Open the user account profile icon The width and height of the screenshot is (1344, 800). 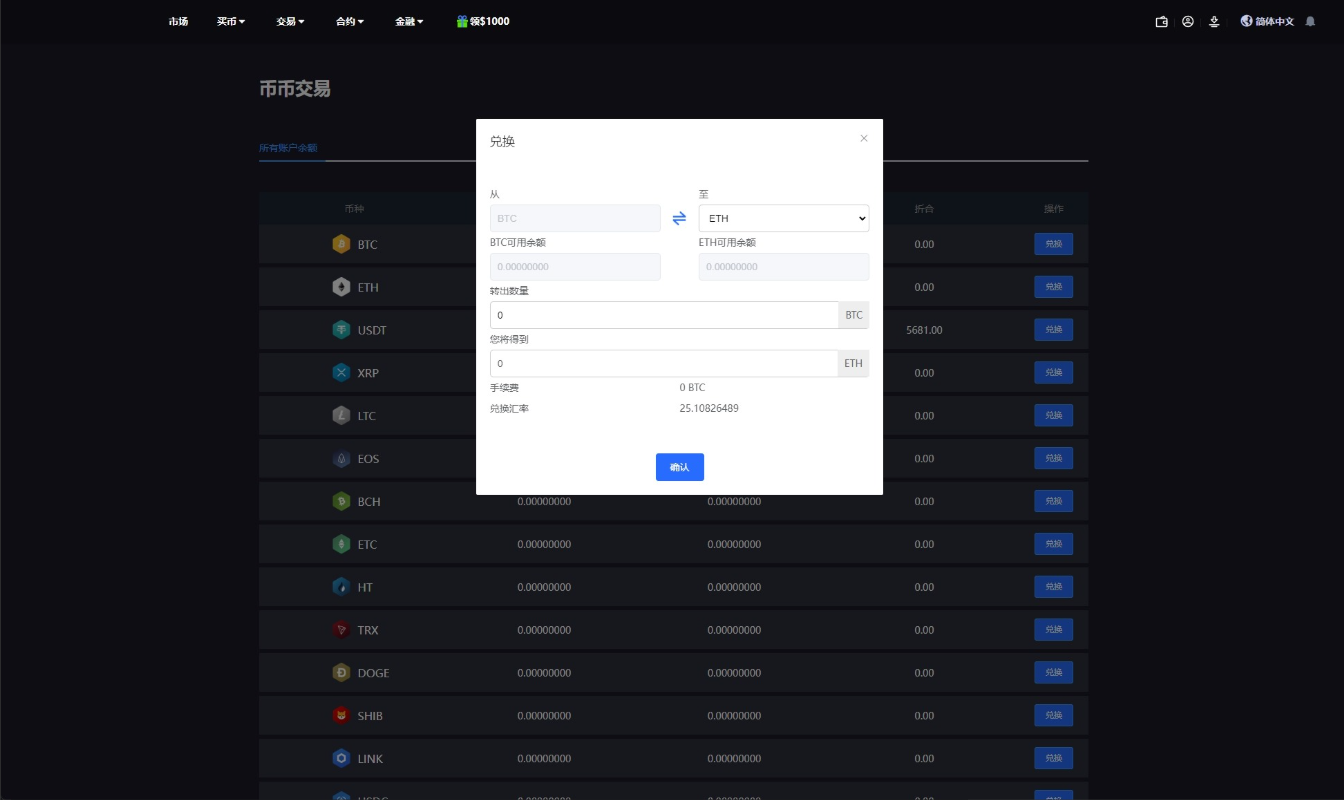[1188, 21]
